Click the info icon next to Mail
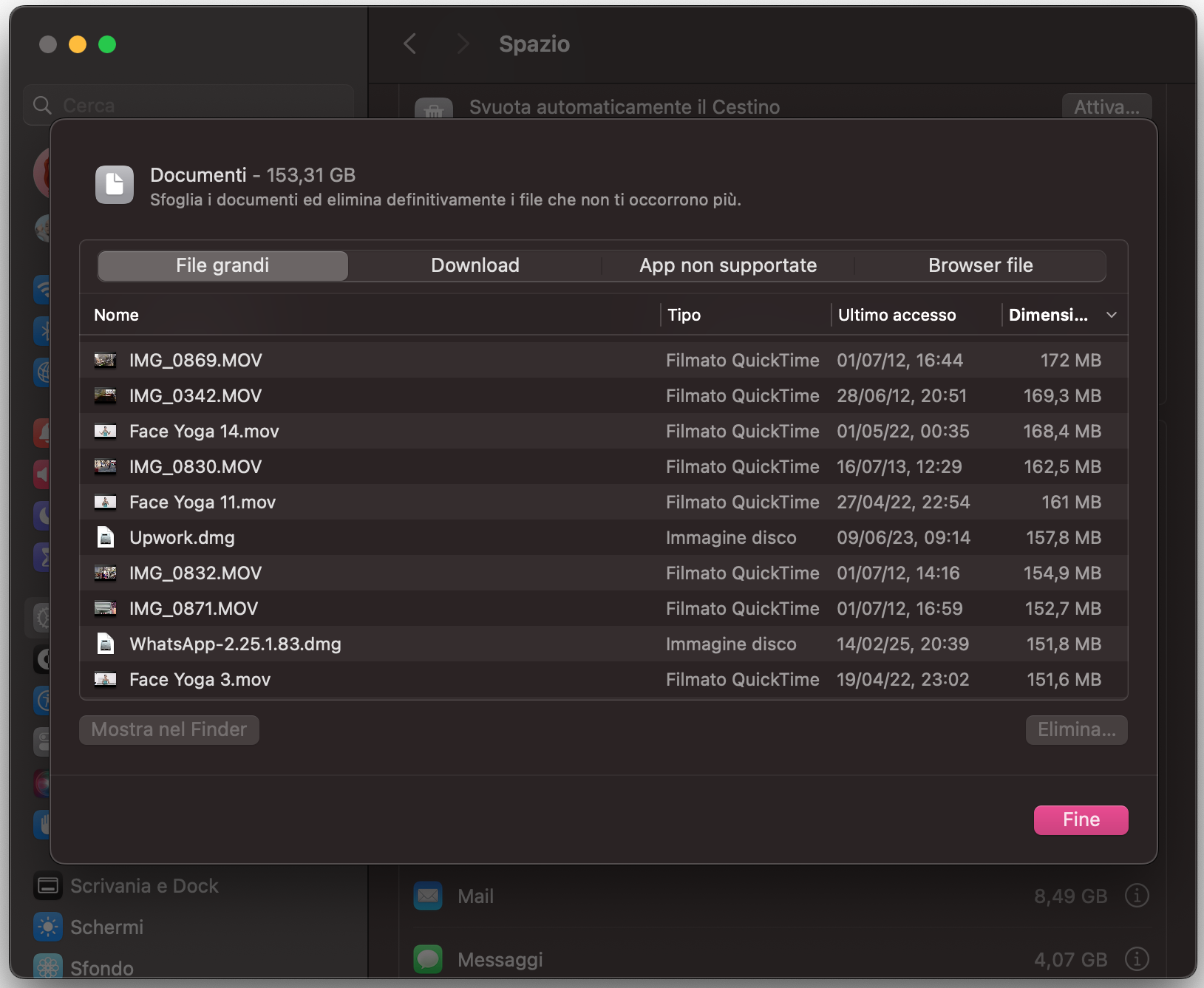The image size is (1204, 988). coord(1136,896)
